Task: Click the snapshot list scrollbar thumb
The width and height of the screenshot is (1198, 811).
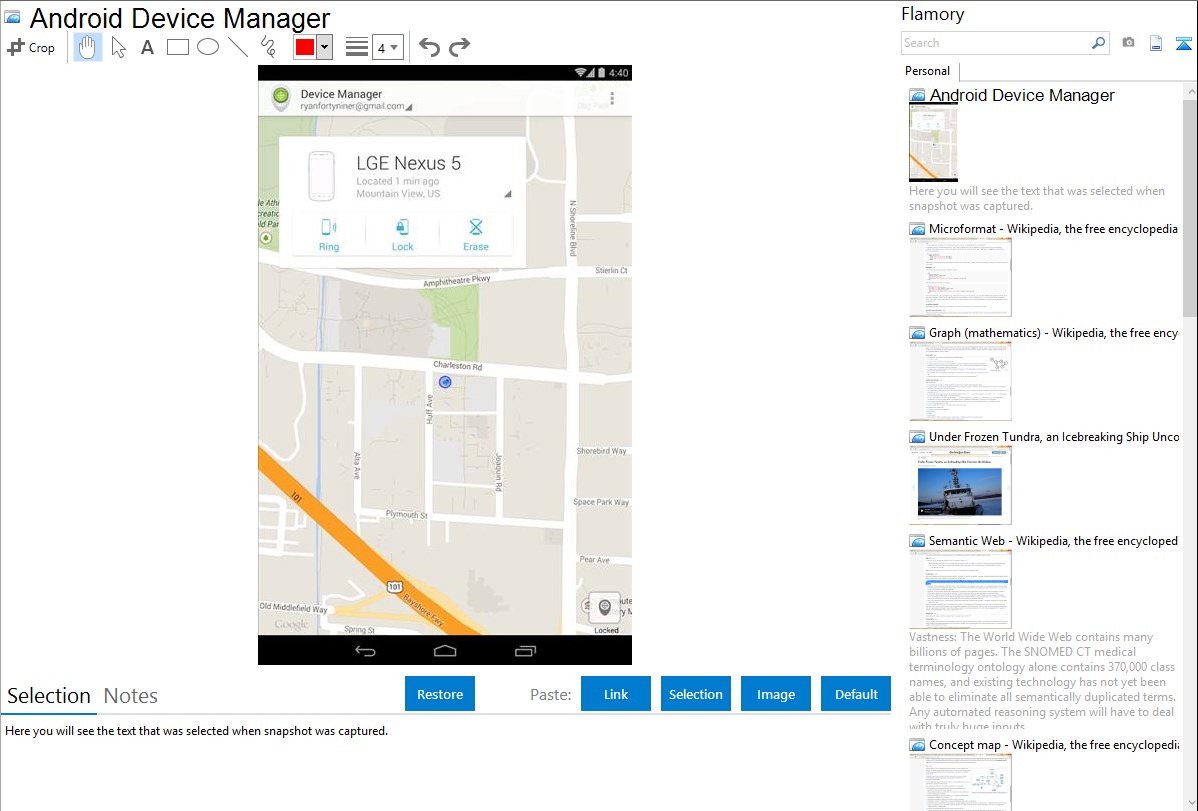Action: (1190, 208)
